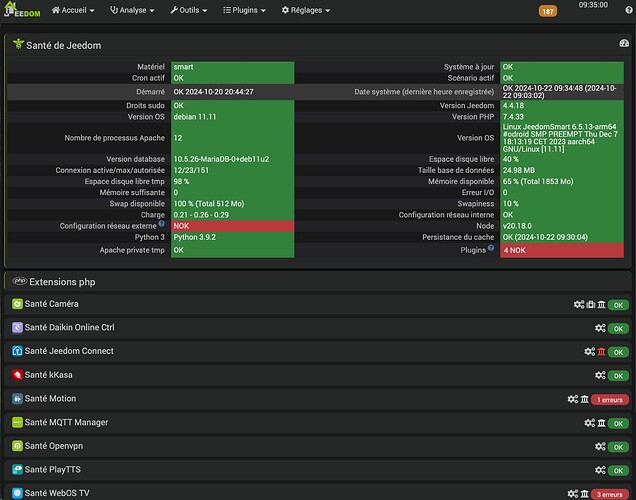Click the red NOK cell for réseau externe
This screenshot has width=636, height=500.
point(232,226)
